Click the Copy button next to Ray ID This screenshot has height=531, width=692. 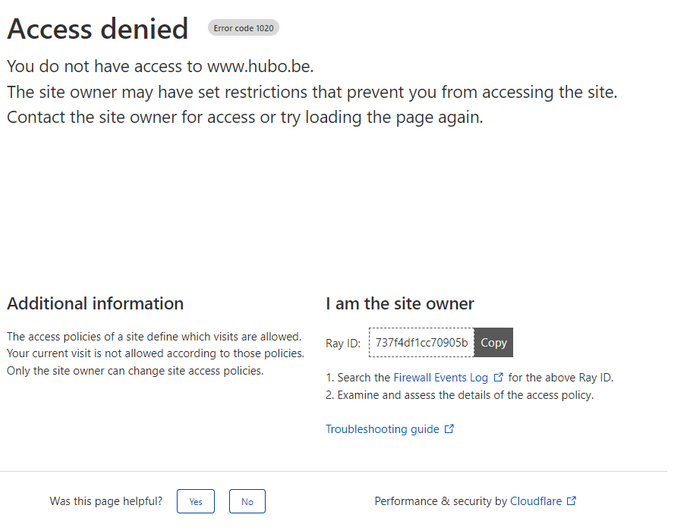[x=493, y=342]
